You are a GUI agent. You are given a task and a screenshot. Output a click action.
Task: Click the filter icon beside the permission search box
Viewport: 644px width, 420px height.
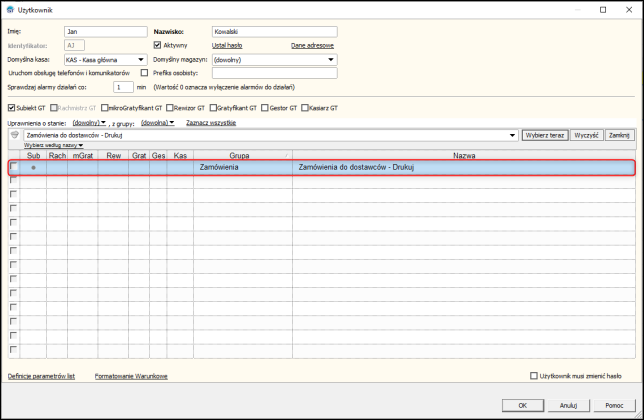tap(15, 135)
